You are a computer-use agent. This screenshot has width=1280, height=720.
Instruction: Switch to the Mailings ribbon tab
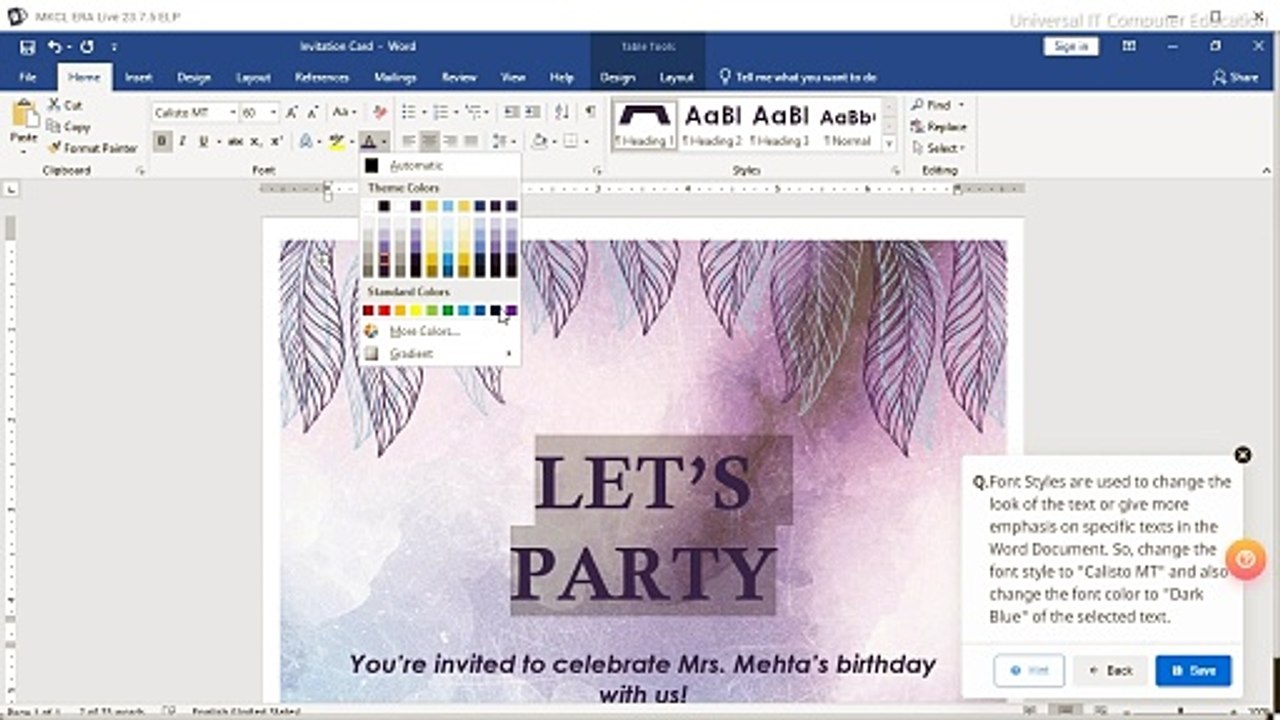coord(395,77)
